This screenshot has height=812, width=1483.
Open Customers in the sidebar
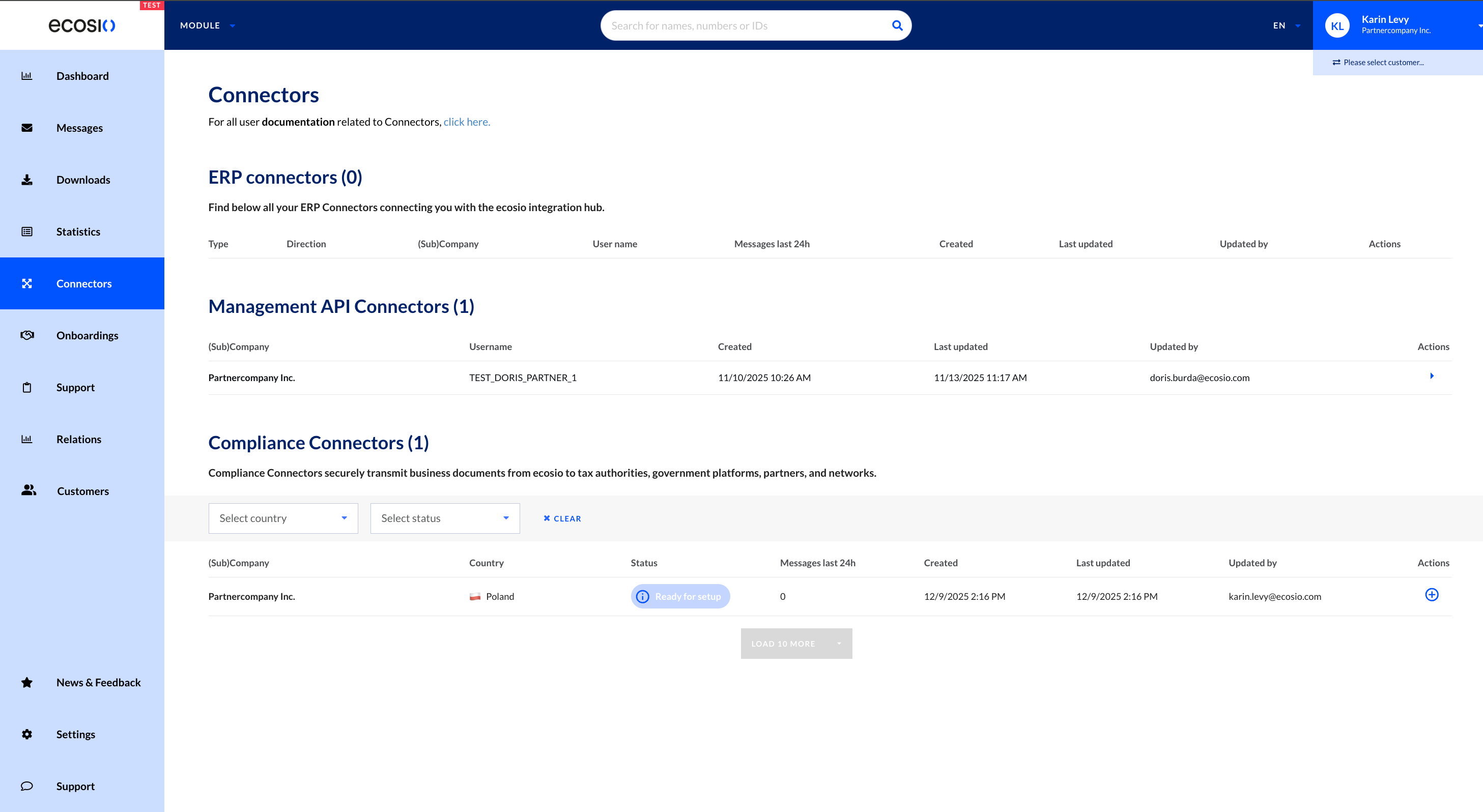coord(83,491)
